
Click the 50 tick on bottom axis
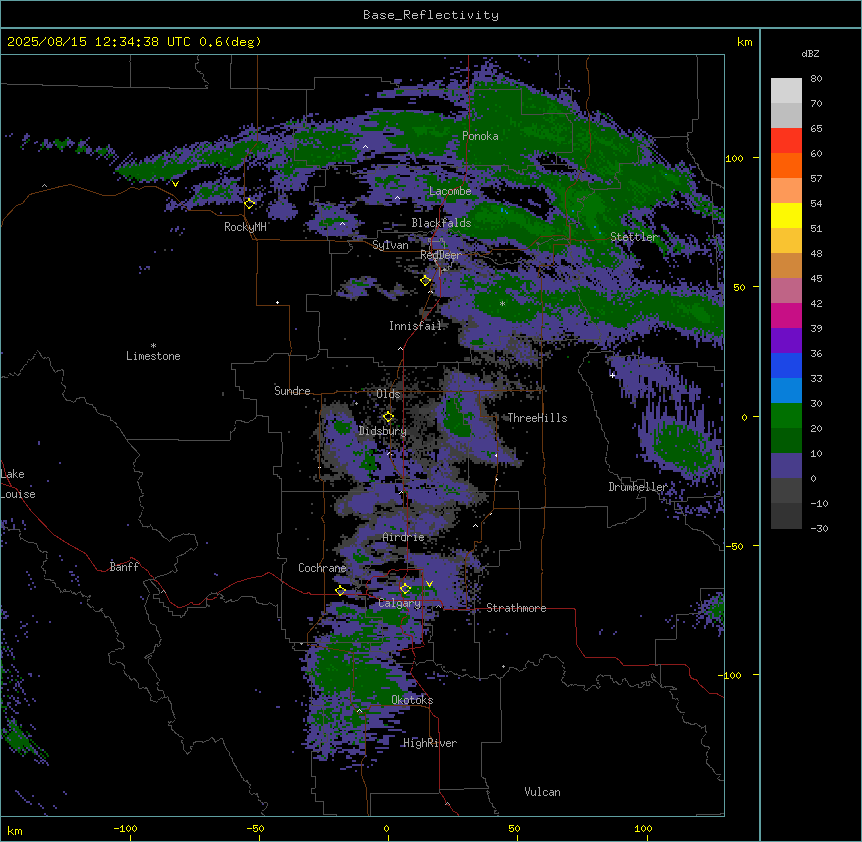point(514,828)
